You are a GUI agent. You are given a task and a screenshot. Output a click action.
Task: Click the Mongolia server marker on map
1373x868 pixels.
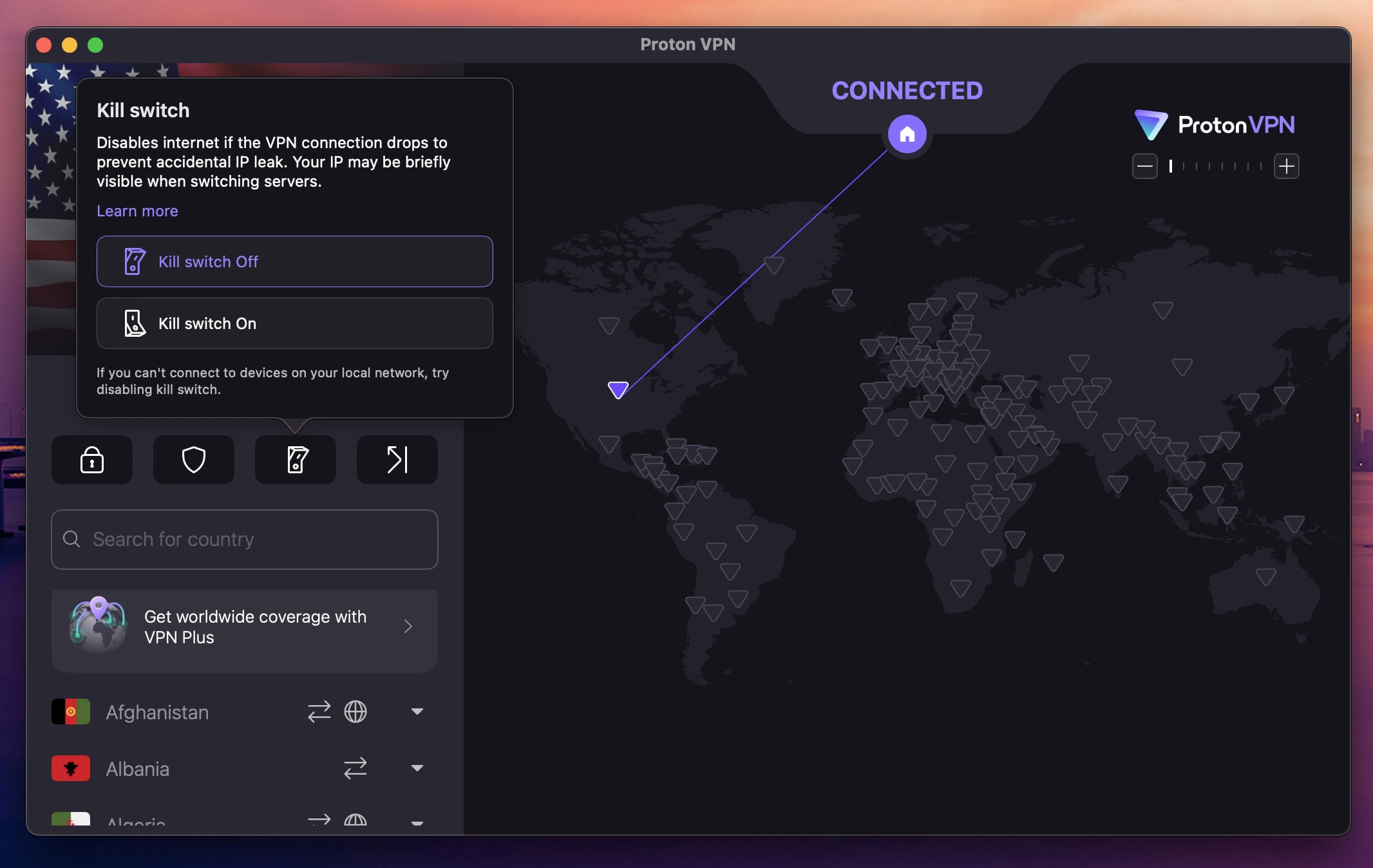pos(1182,367)
